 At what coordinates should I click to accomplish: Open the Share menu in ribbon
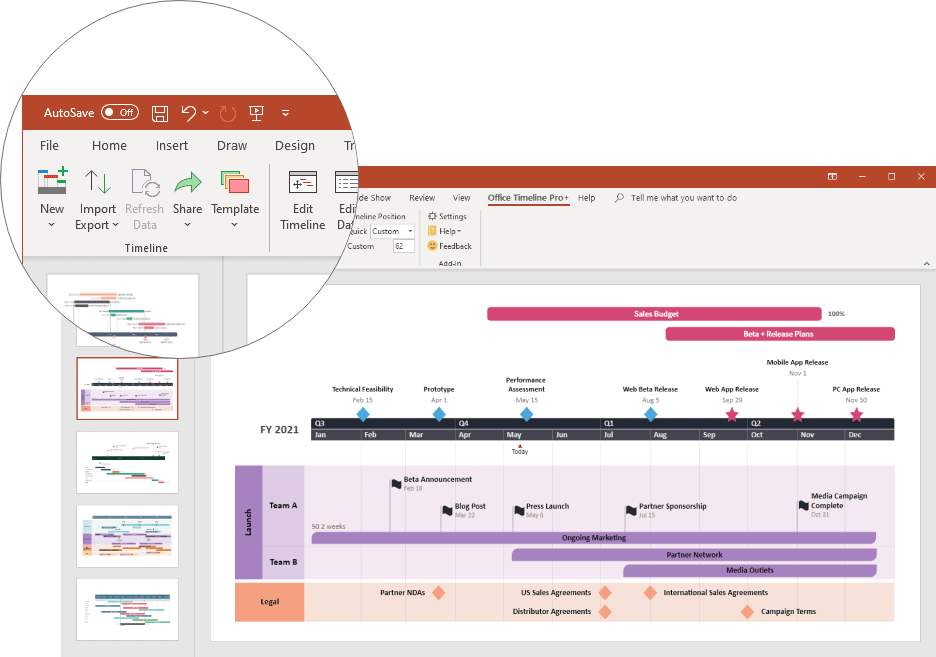pyautogui.click(x=187, y=200)
